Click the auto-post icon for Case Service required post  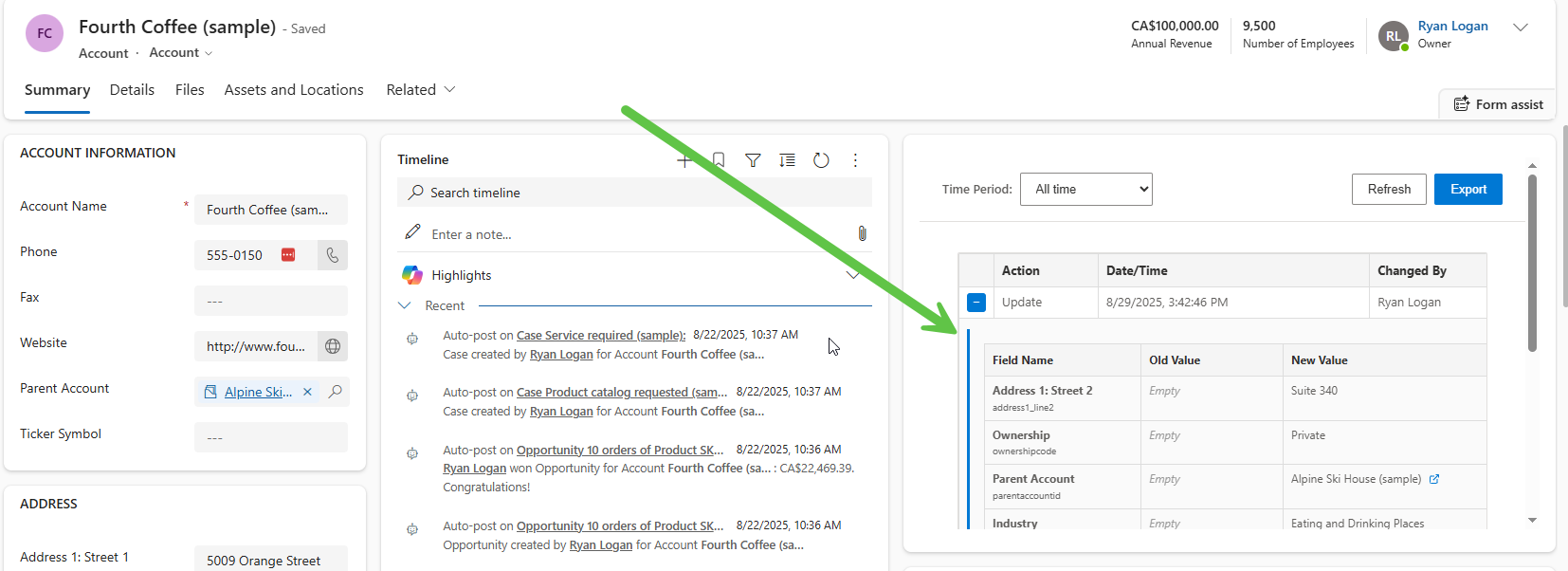(412, 339)
